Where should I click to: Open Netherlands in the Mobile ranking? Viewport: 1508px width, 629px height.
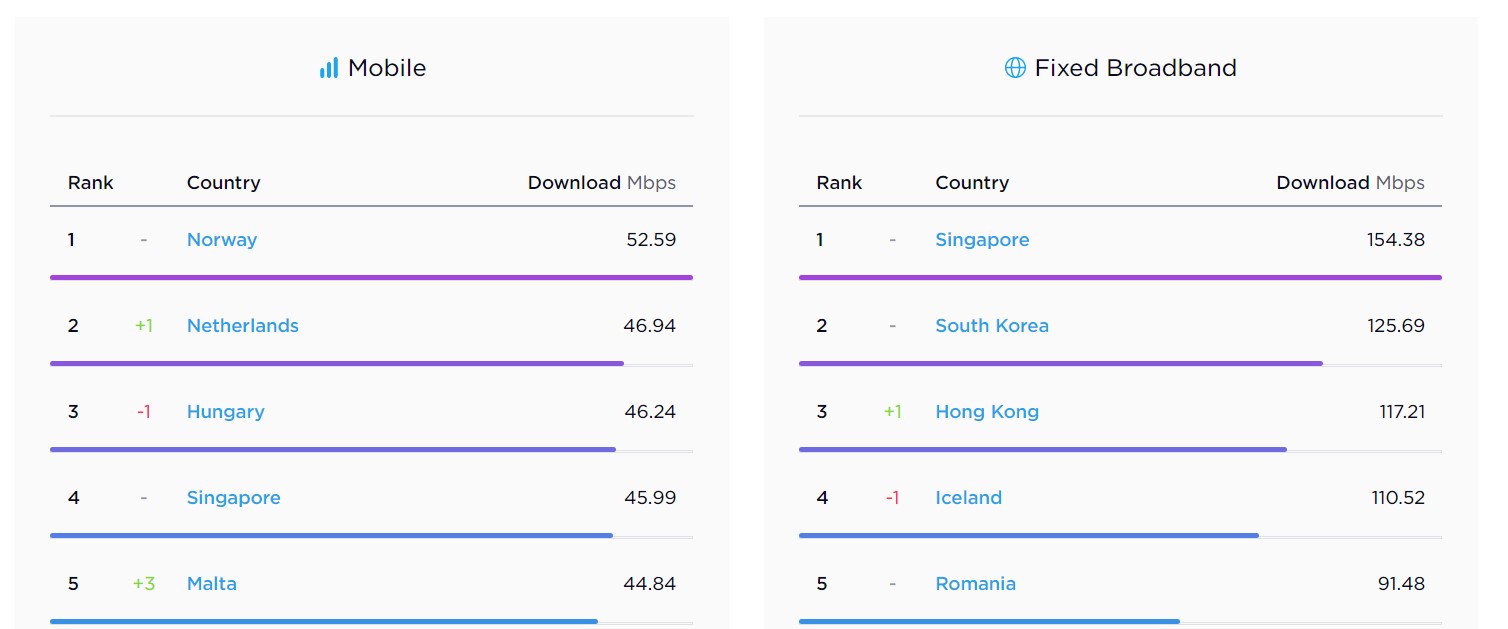243,326
